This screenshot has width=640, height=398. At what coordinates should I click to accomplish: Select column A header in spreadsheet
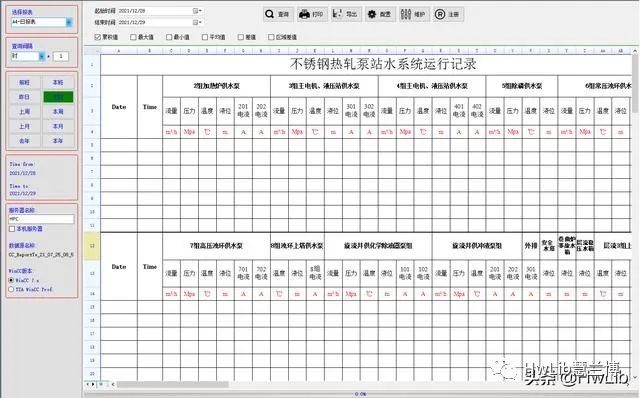[x=119, y=51]
